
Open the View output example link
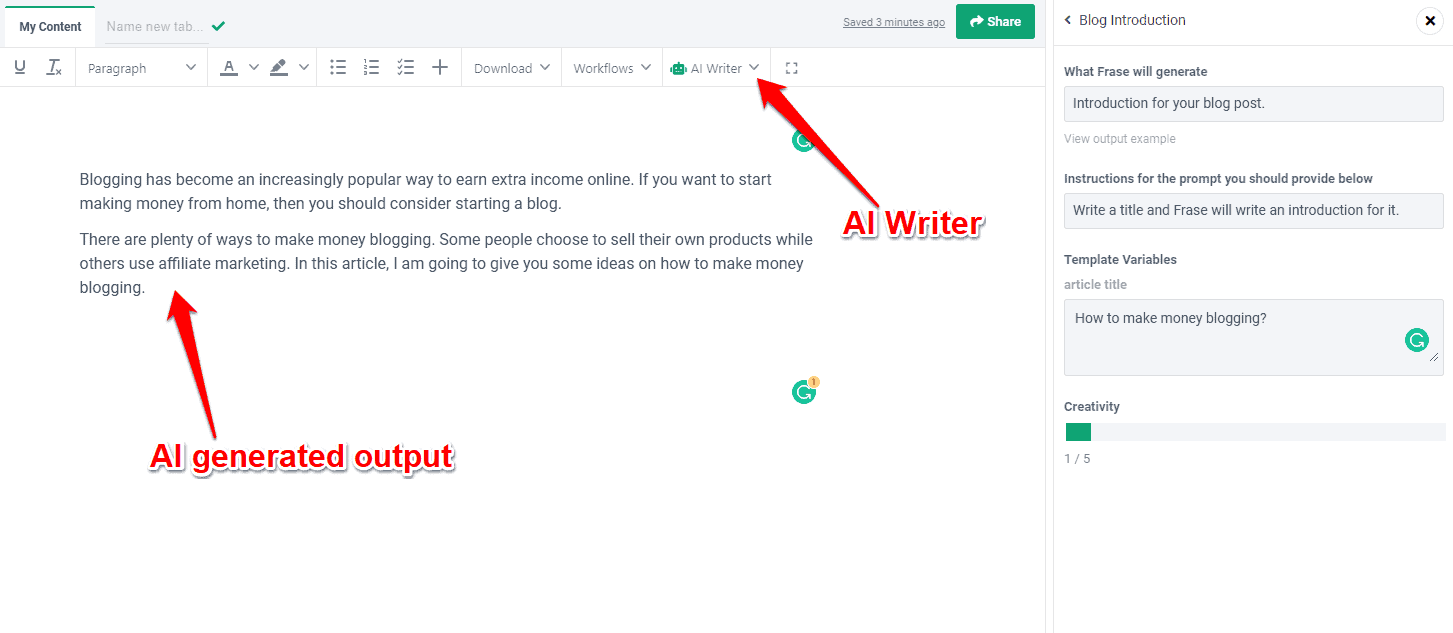(1119, 139)
